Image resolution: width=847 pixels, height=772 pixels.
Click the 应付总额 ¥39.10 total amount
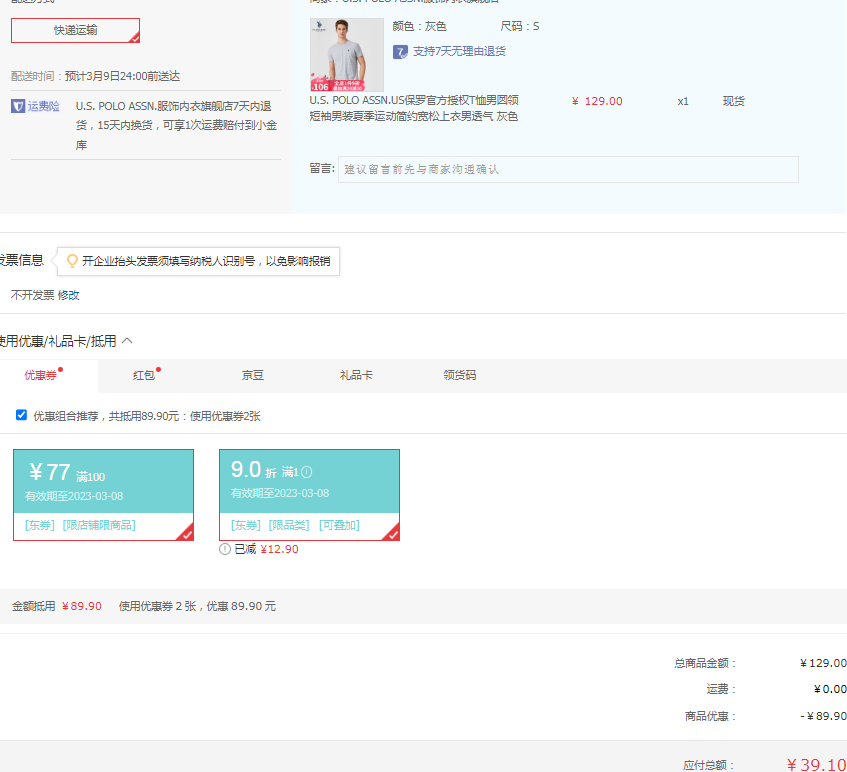click(816, 764)
